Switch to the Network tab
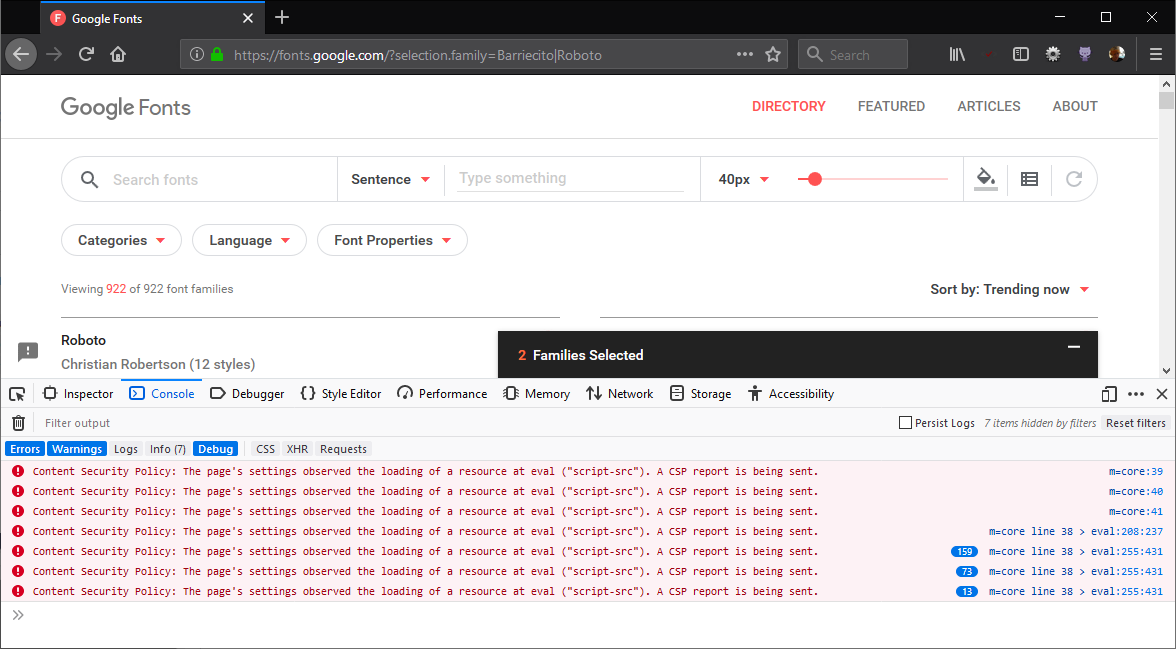The height and width of the screenshot is (649, 1176). click(619, 393)
